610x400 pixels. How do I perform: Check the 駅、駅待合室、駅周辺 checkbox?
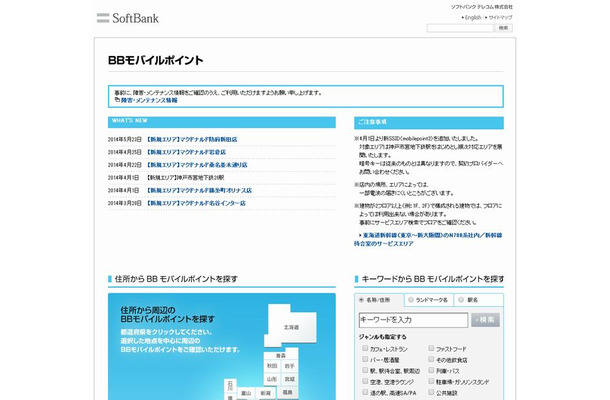[x=365, y=370]
